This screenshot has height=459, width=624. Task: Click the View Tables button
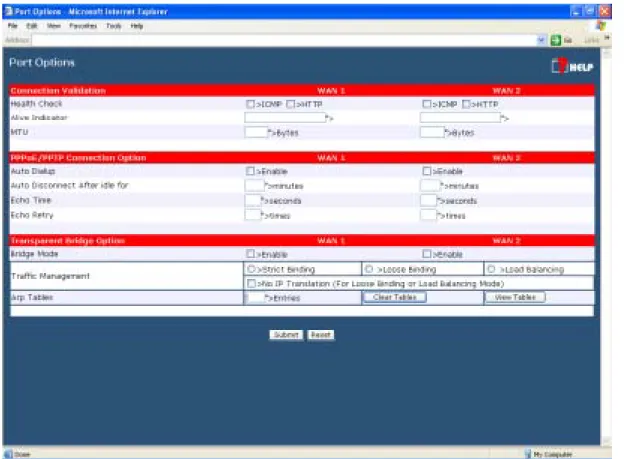tap(515, 297)
